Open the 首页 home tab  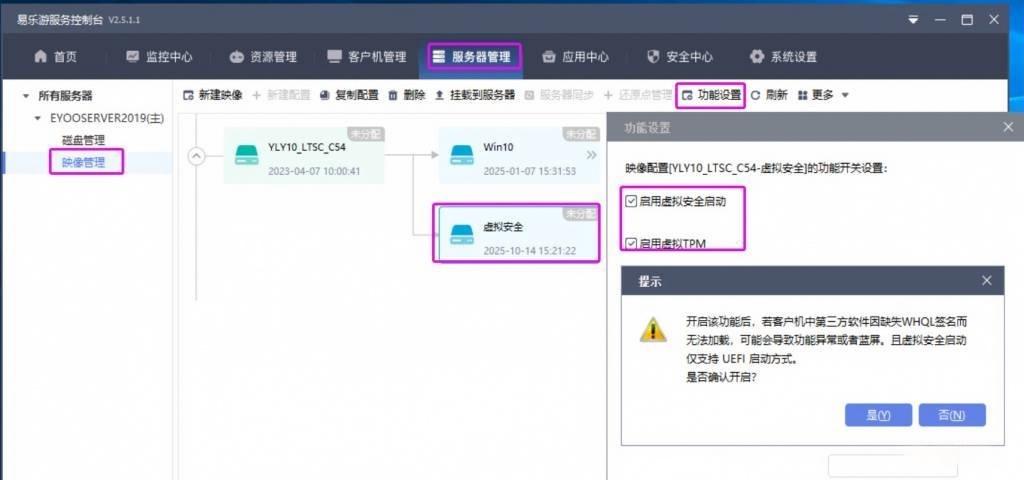(55, 57)
